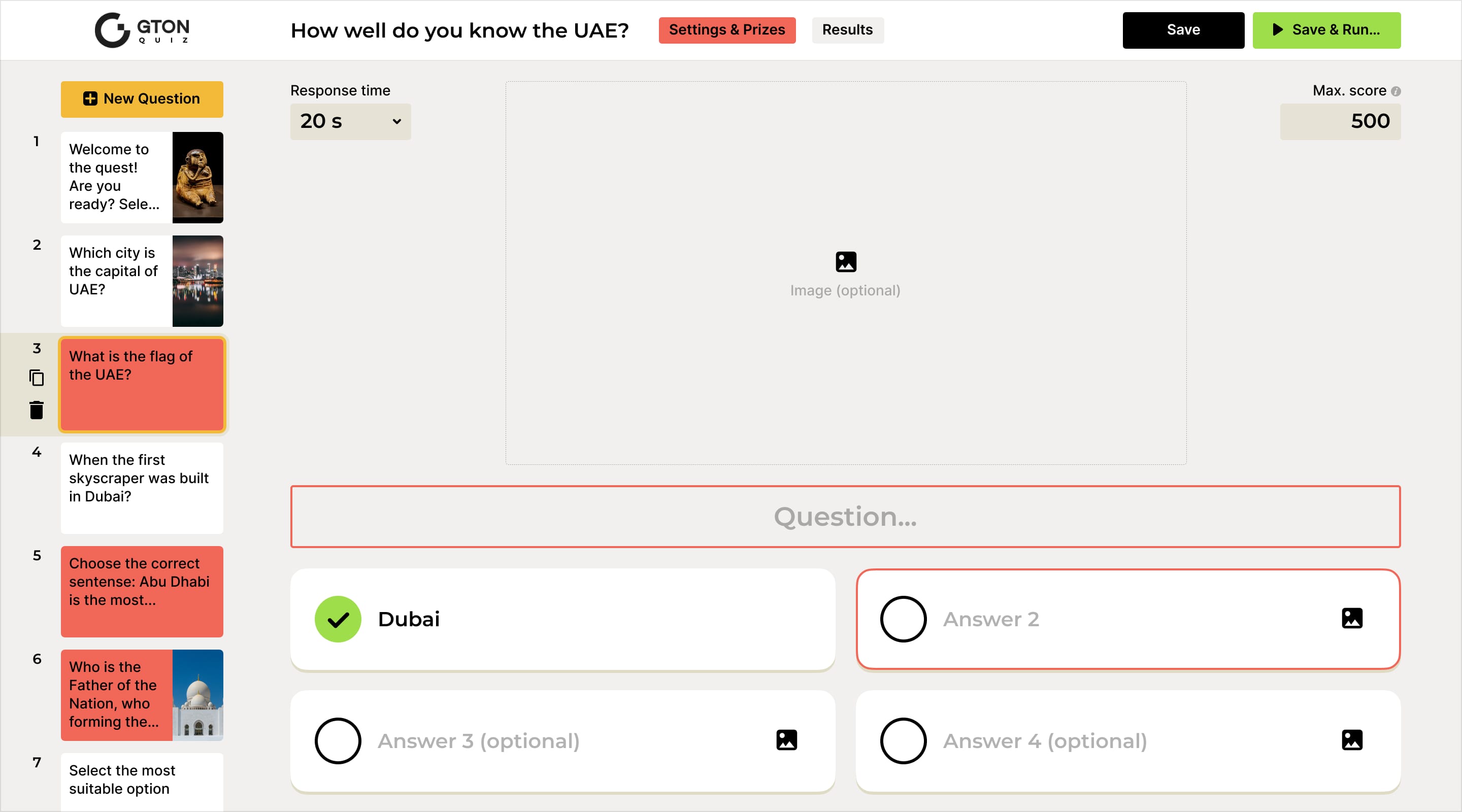Upload the optional question image
The width and height of the screenshot is (1462, 812).
point(845,273)
